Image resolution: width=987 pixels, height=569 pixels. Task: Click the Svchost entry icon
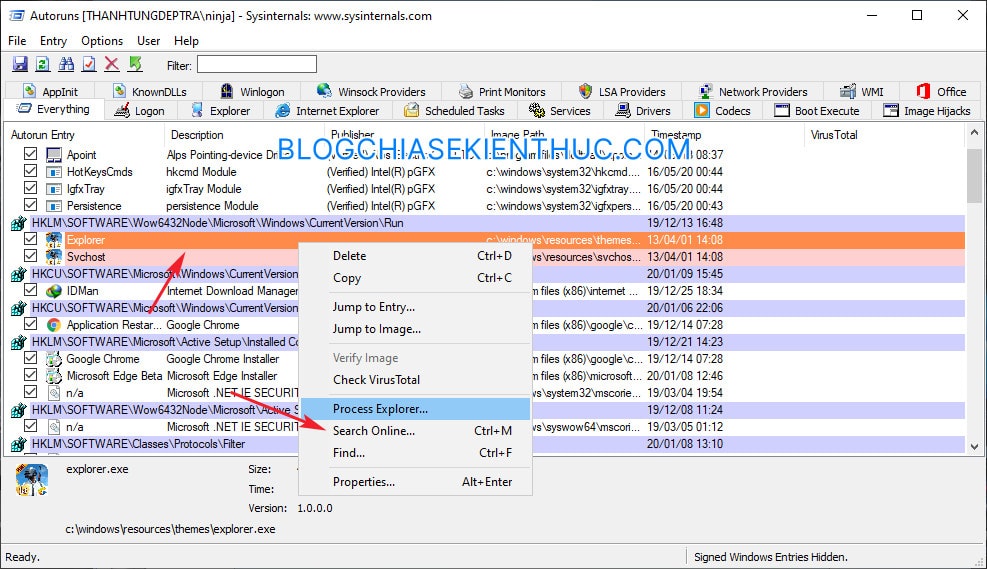click(54, 257)
